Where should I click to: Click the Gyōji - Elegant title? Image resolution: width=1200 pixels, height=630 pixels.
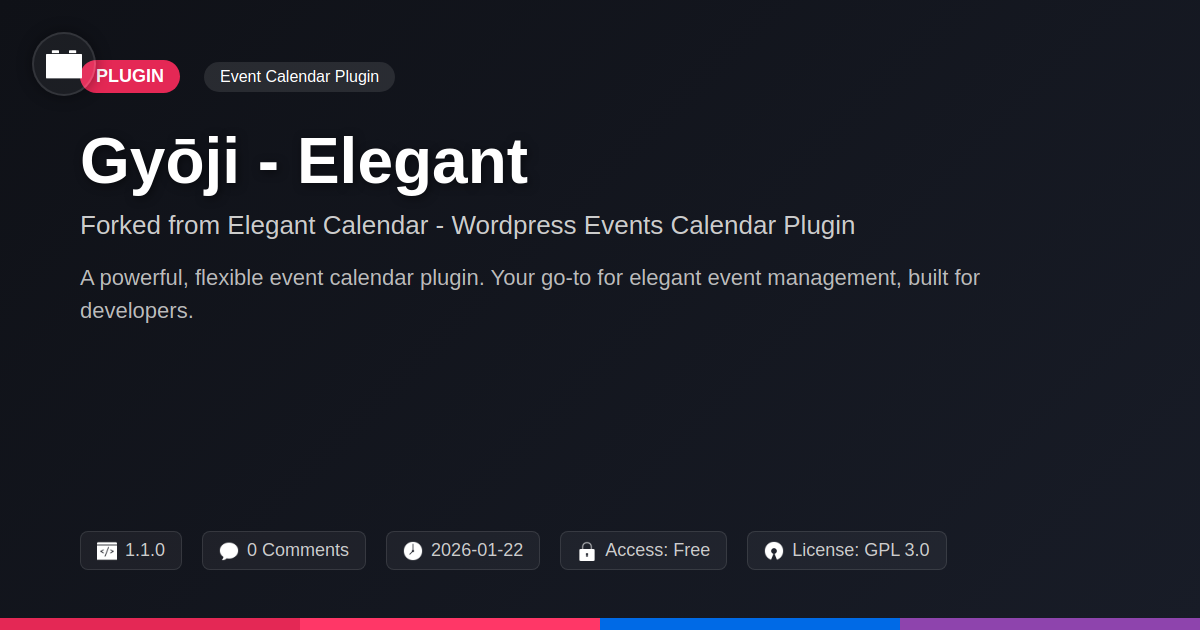[304, 162]
